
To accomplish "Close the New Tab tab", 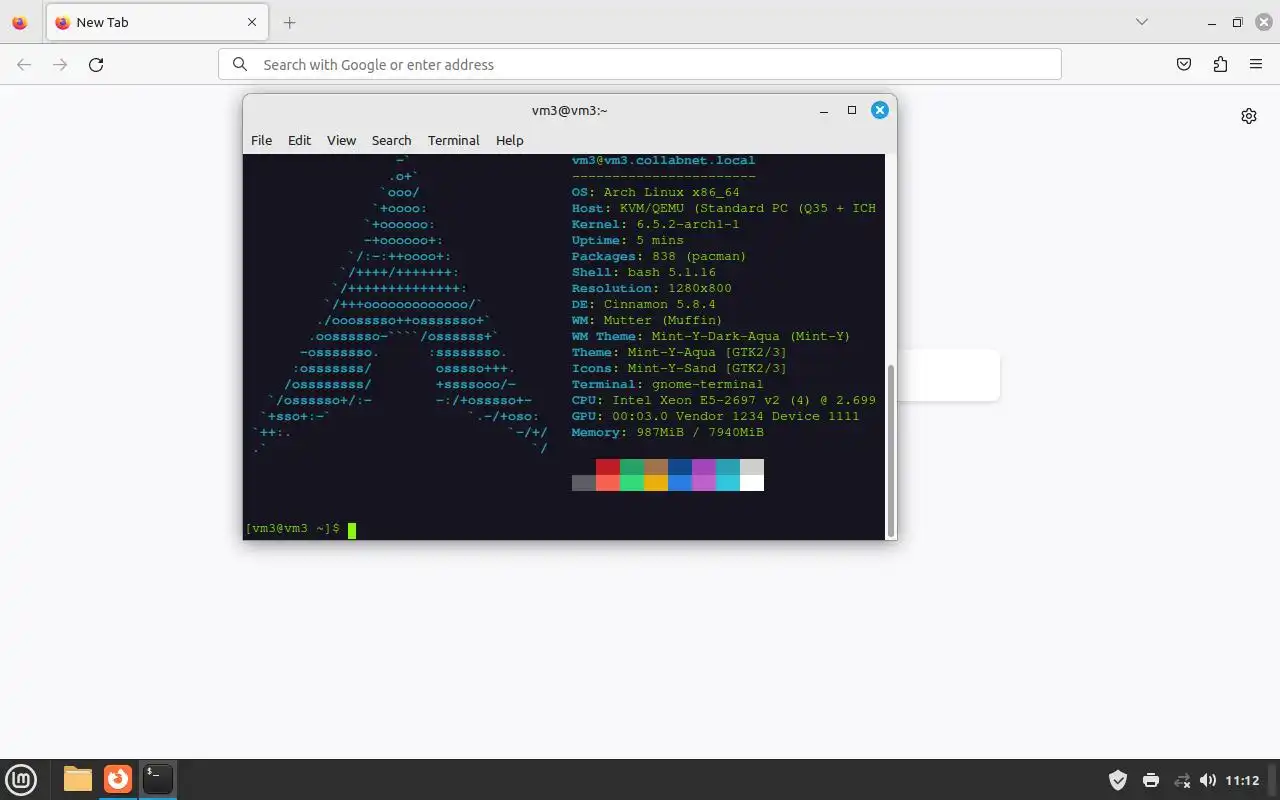I will pos(252,22).
